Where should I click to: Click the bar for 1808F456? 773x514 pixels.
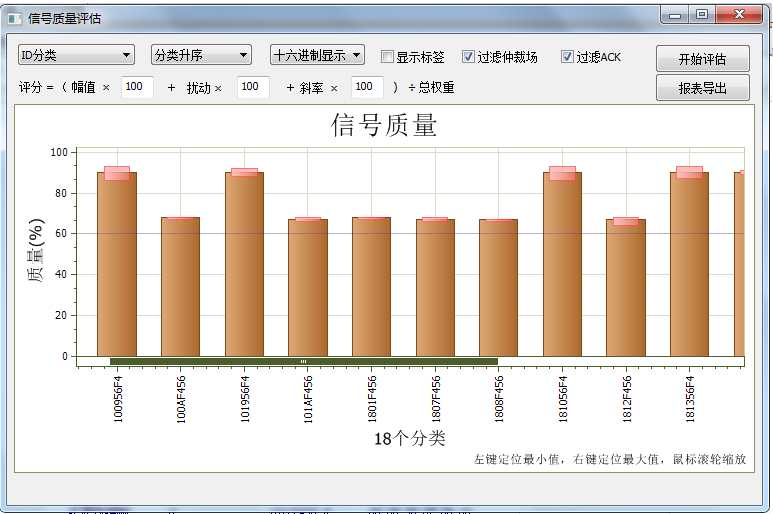point(498,287)
